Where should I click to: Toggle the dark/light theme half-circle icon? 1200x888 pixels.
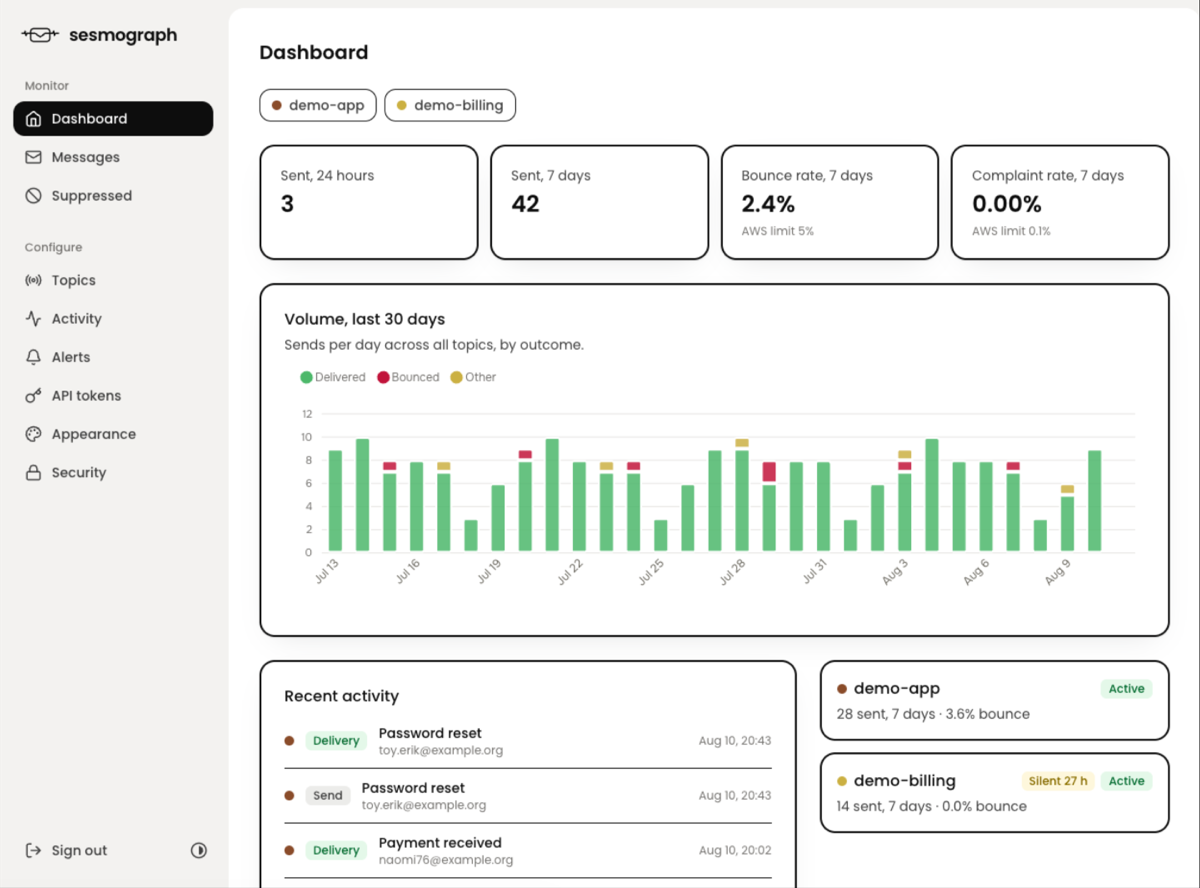(199, 851)
